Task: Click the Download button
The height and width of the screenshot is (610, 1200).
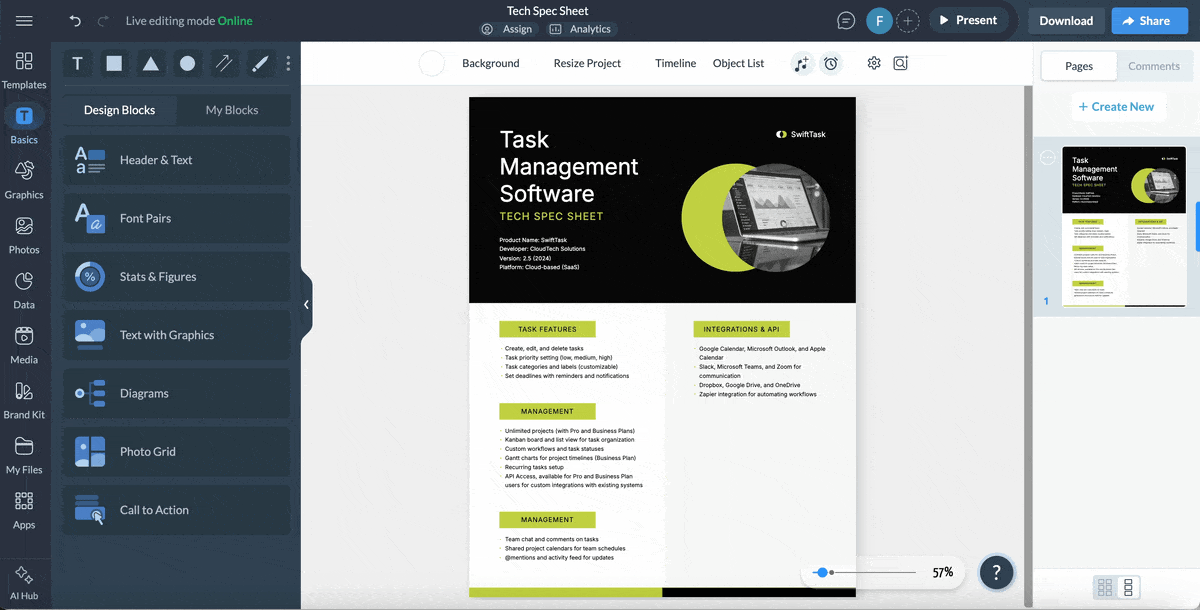Action: pos(1065,20)
